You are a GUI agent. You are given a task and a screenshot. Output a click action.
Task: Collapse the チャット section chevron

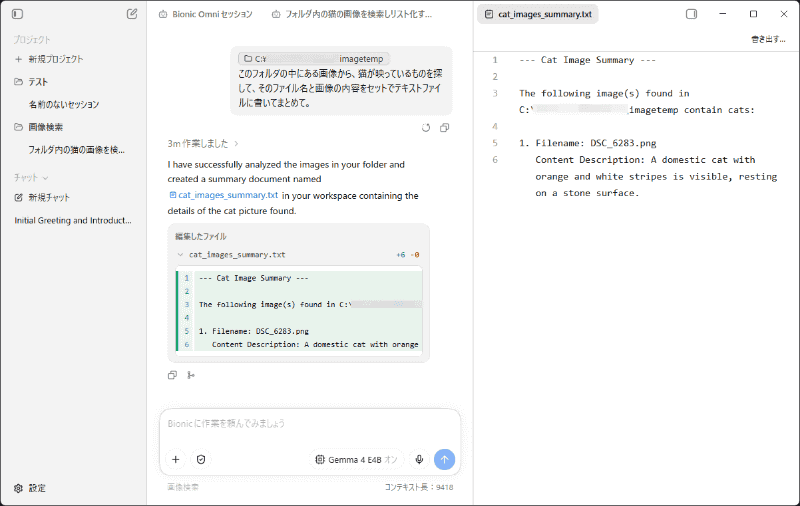point(45,178)
